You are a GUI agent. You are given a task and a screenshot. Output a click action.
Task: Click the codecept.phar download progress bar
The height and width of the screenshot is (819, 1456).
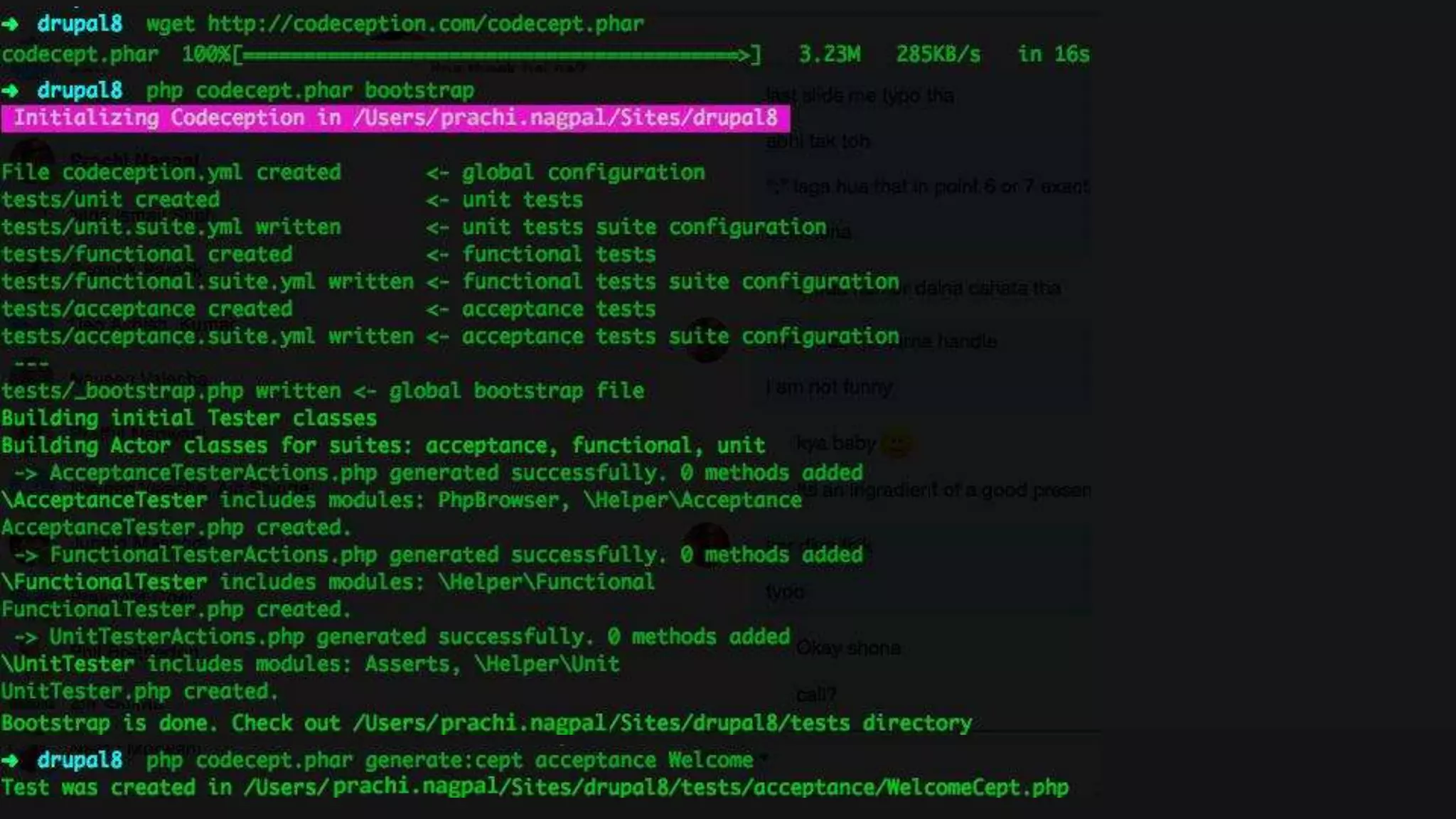click(496, 55)
